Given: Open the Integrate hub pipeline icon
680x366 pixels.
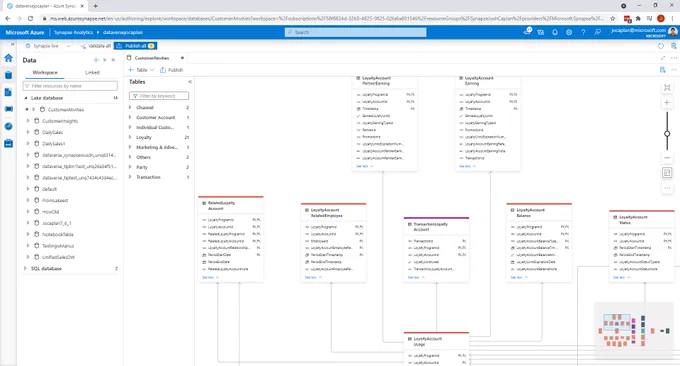Looking at the screenshot, I should tap(8, 109).
